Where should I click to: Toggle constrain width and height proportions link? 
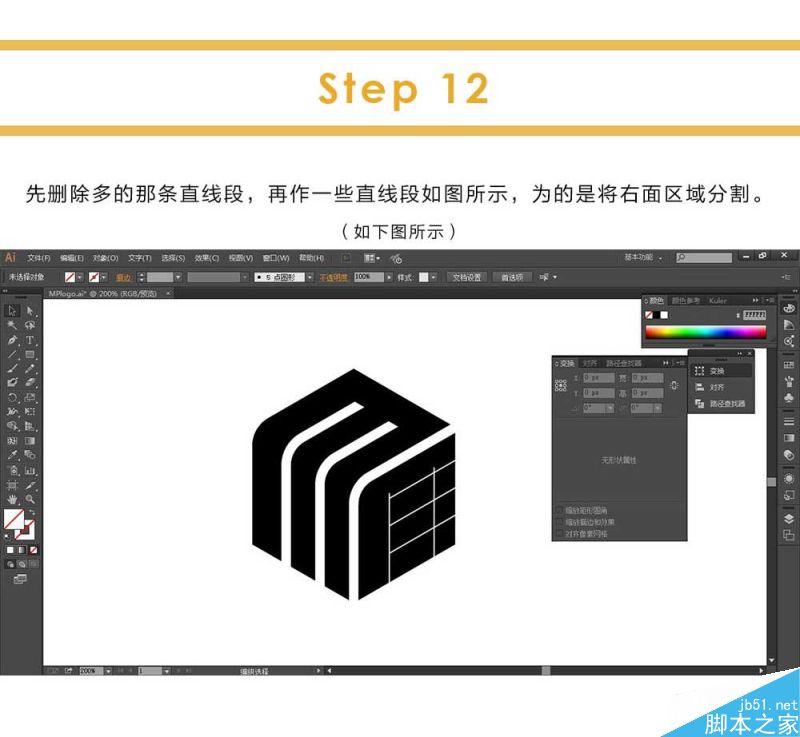(x=674, y=386)
